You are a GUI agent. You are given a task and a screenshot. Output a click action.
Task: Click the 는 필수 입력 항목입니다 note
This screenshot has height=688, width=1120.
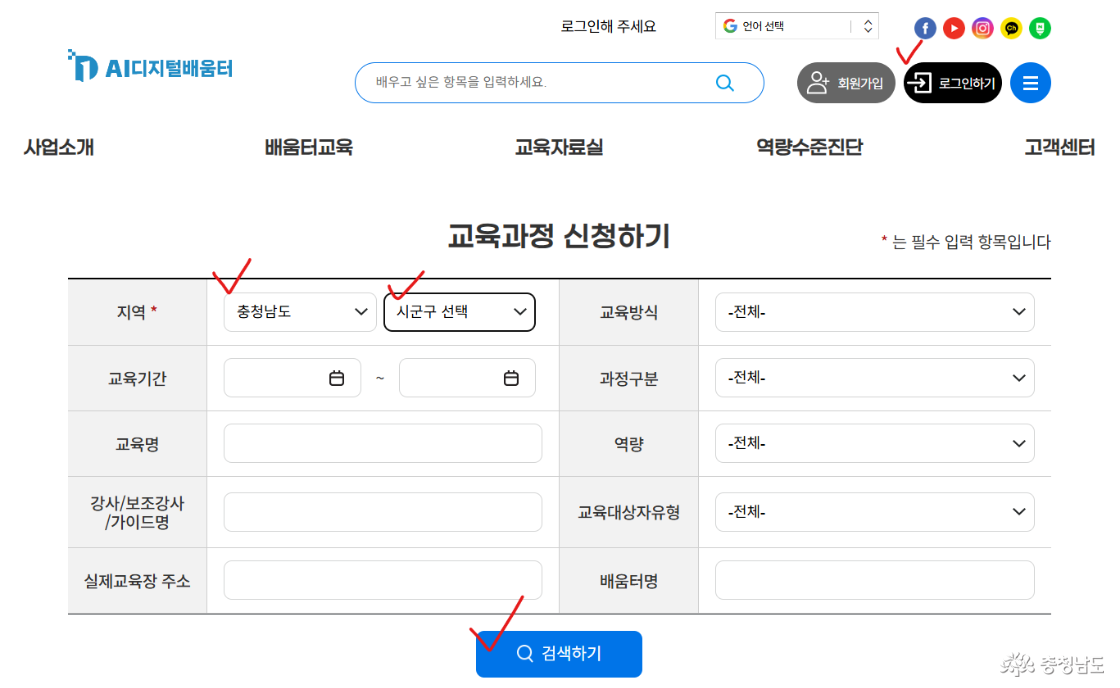click(x=966, y=242)
